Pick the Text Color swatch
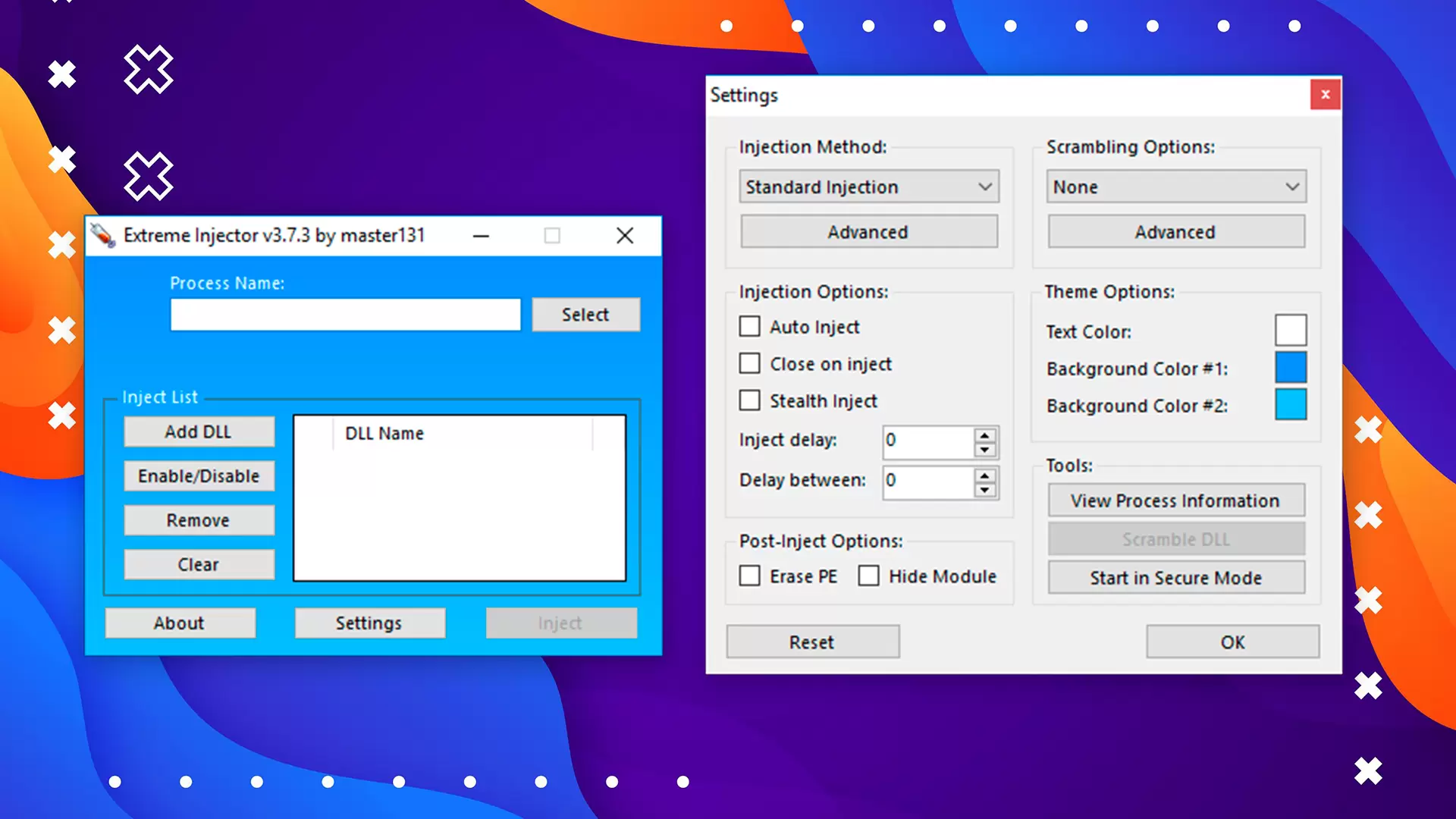Image resolution: width=1456 pixels, height=819 pixels. click(1291, 330)
